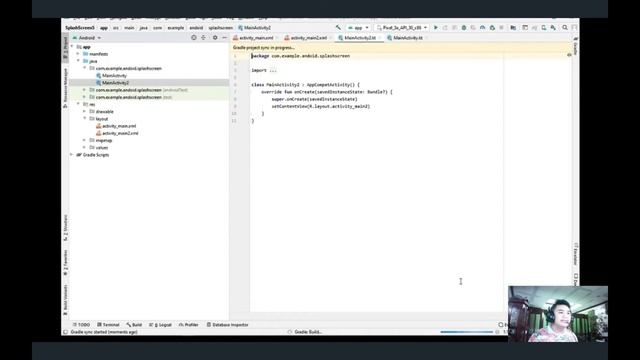This screenshot has width=640, height=360.
Task: Open the AVD Manager icon in the toolbar
Action: 544,28
